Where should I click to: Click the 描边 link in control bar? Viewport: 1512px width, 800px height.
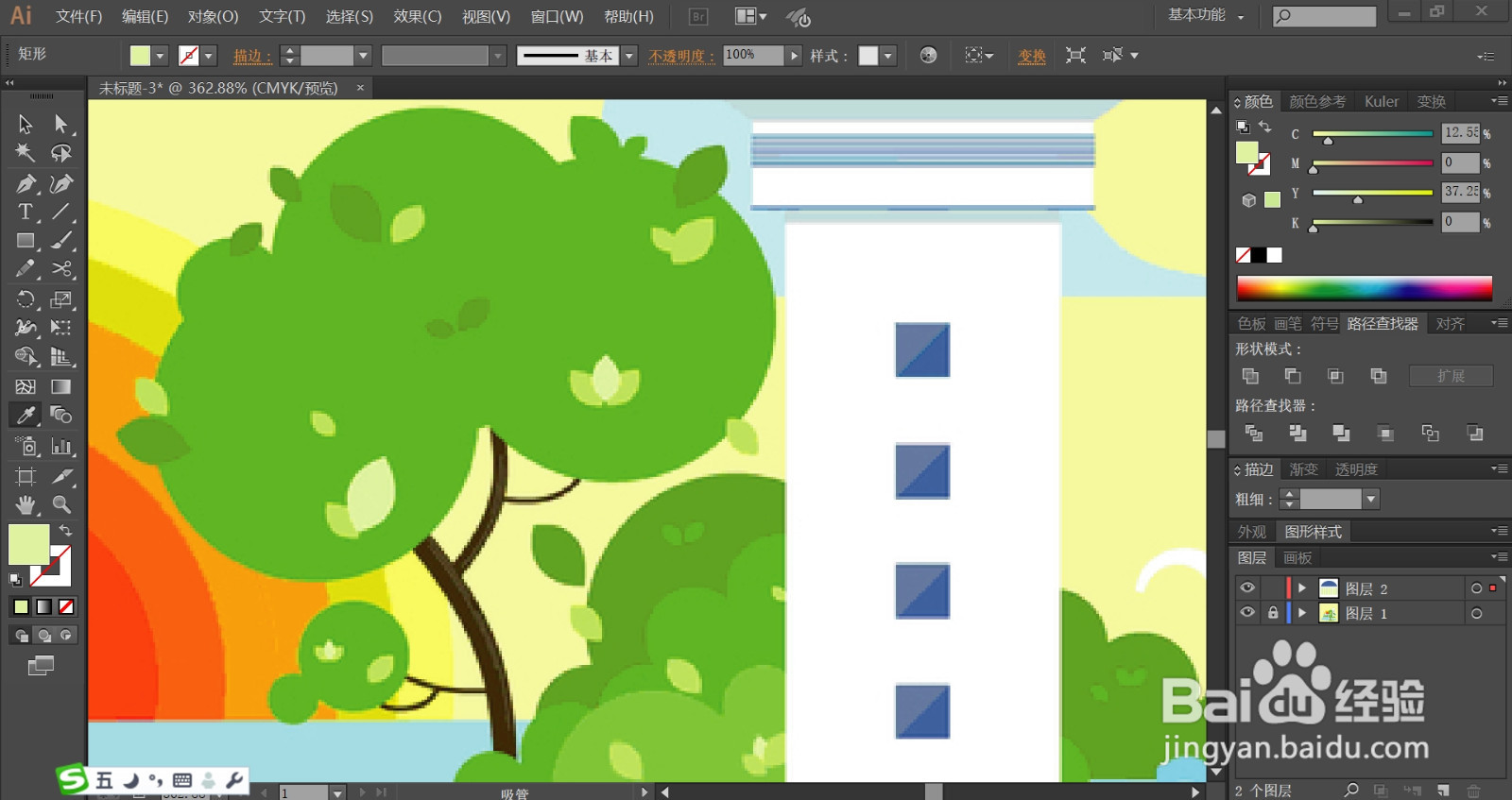(251, 56)
